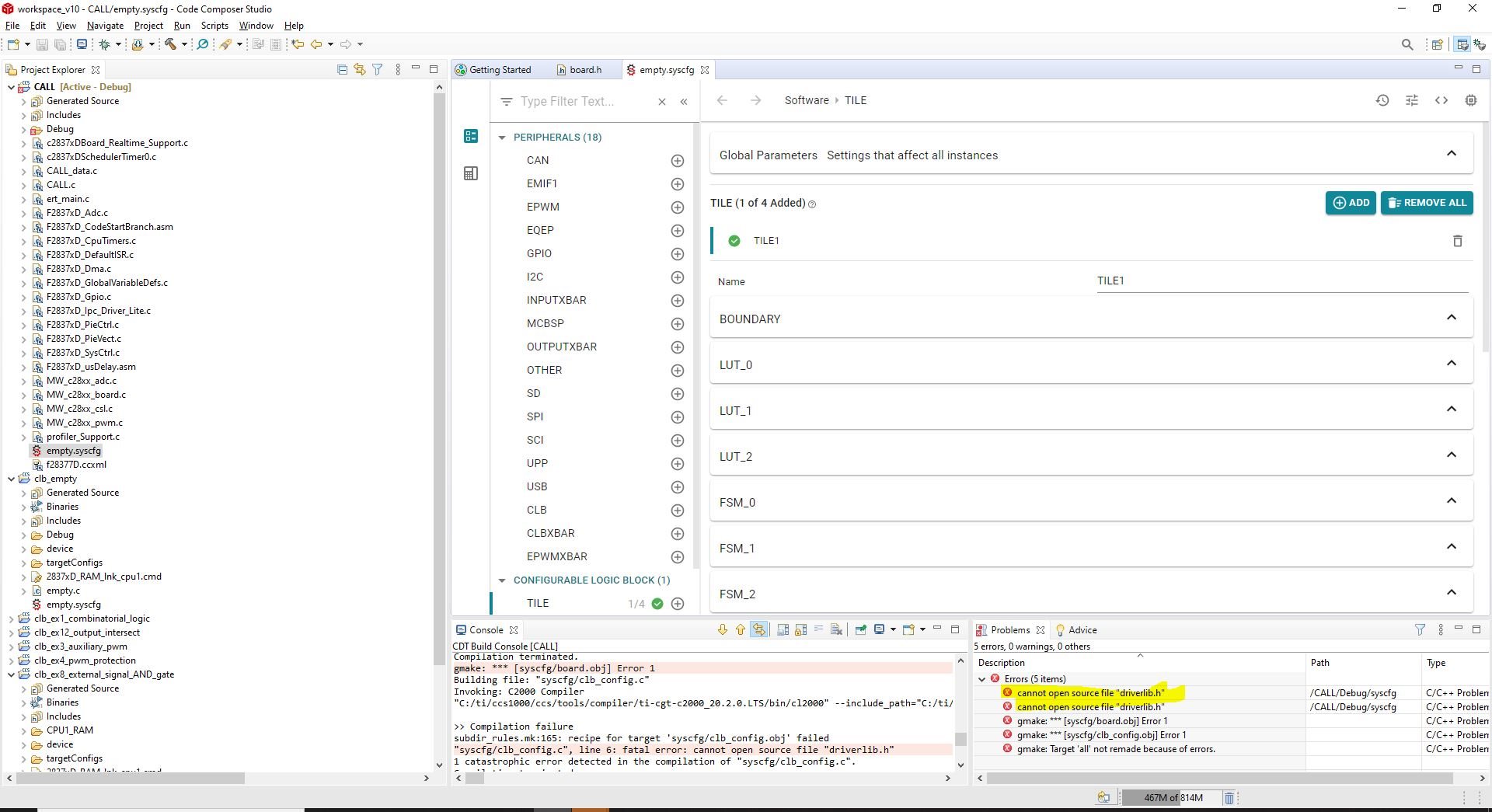
Task: Open Project Explorer filter icon
Action: pyautogui.click(x=378, y=69)
